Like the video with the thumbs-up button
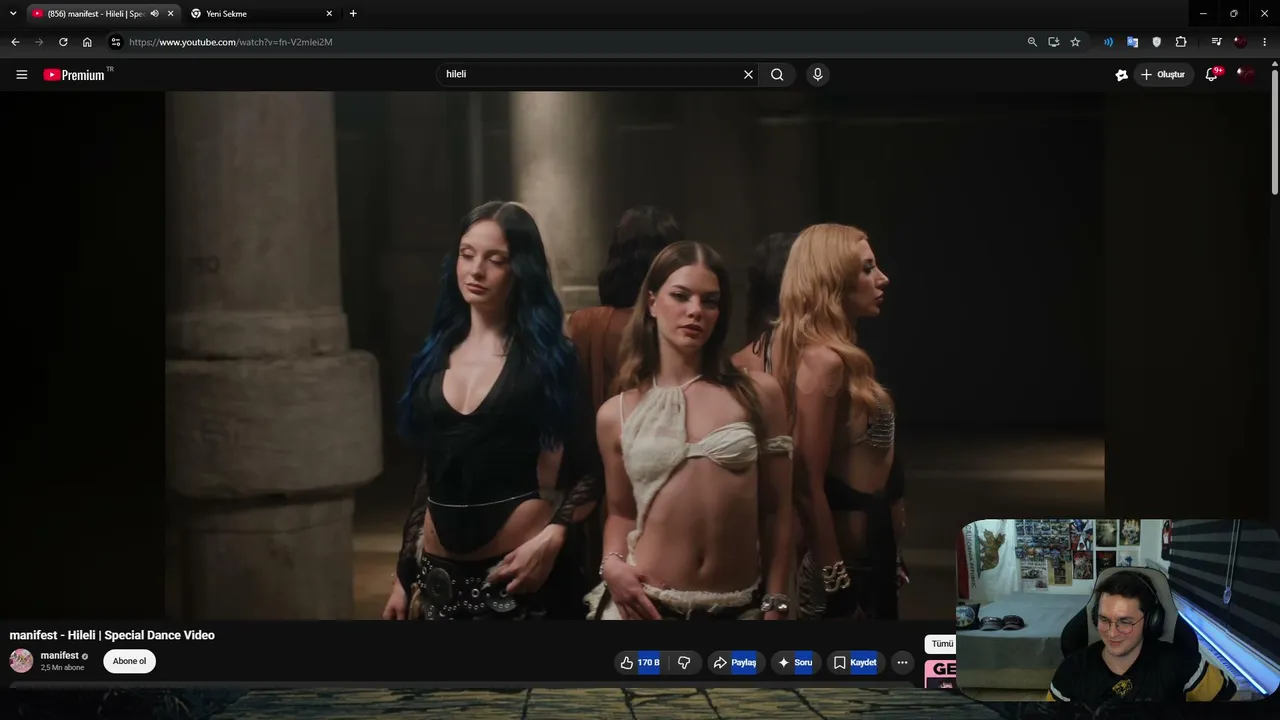 [639, 662]
